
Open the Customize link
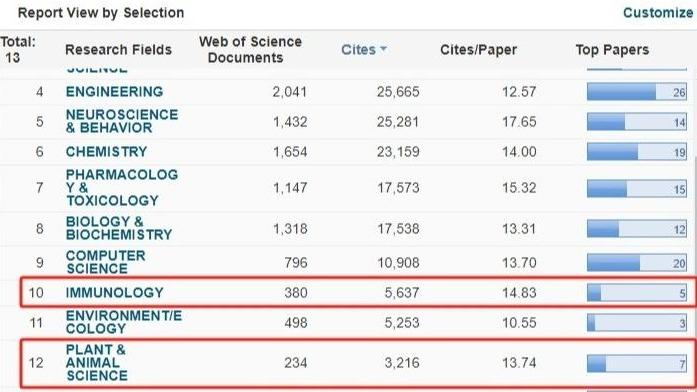pyautogui.click(x=658, y=12)
